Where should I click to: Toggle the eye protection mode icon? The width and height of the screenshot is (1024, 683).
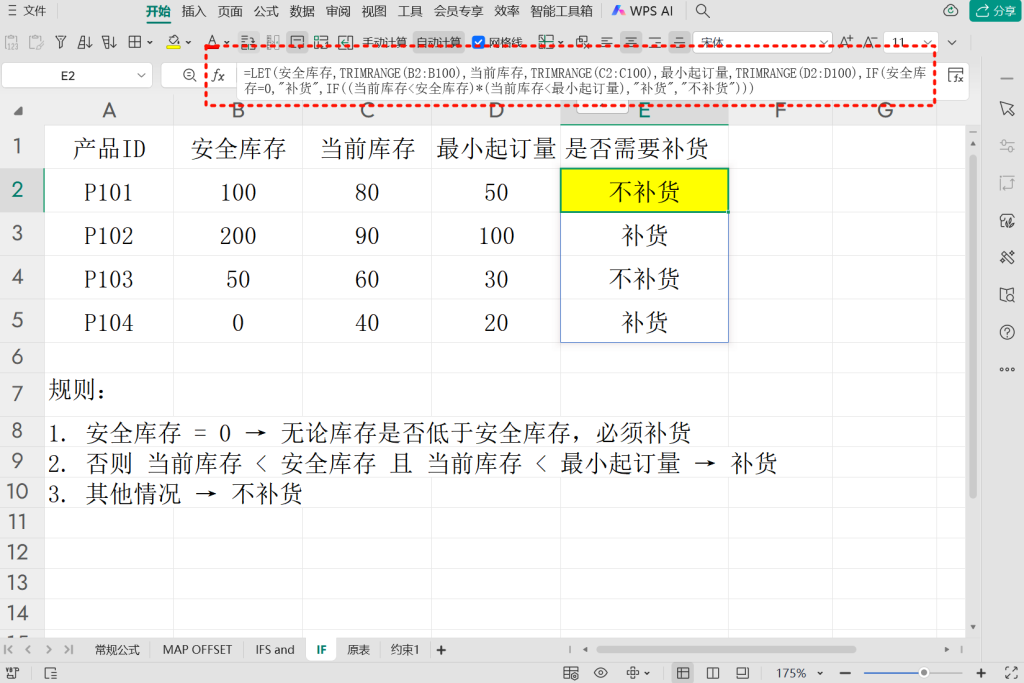coord(601,673)
